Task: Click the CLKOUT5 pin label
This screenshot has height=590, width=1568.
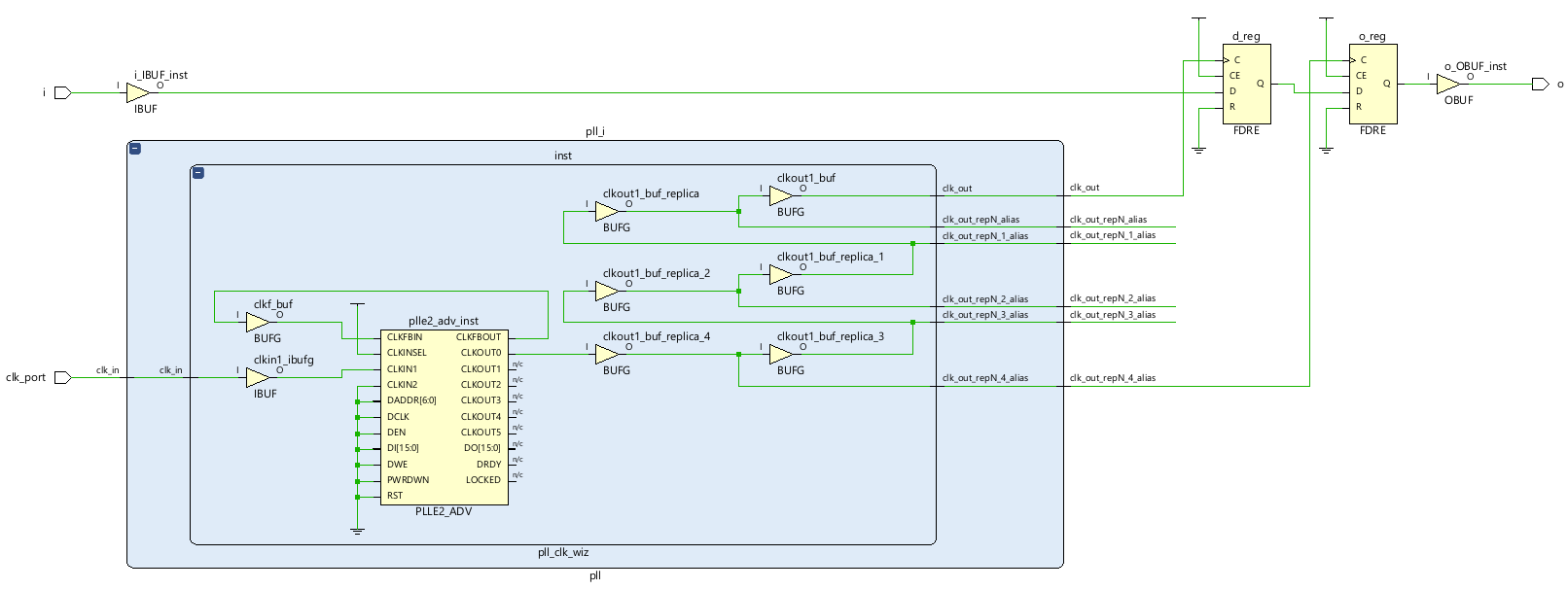Action: [x=481, y=433]
